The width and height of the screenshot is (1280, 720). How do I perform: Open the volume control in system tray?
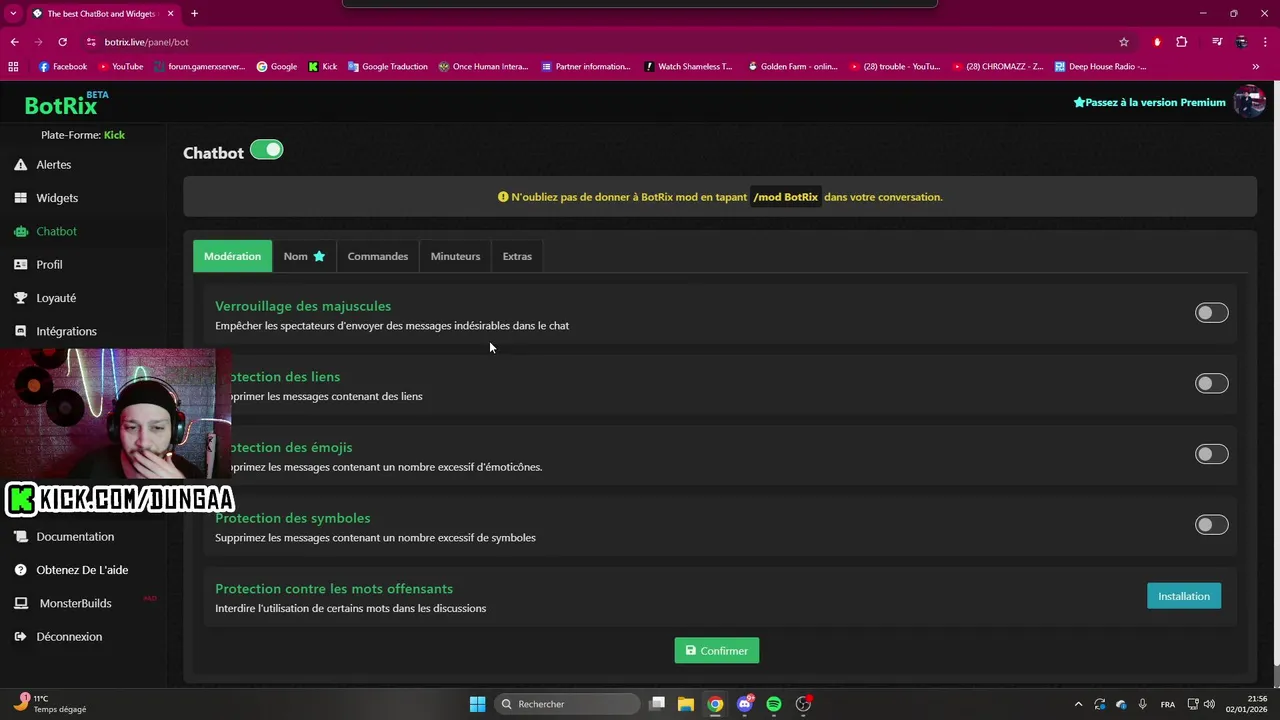pos(1210,704)
